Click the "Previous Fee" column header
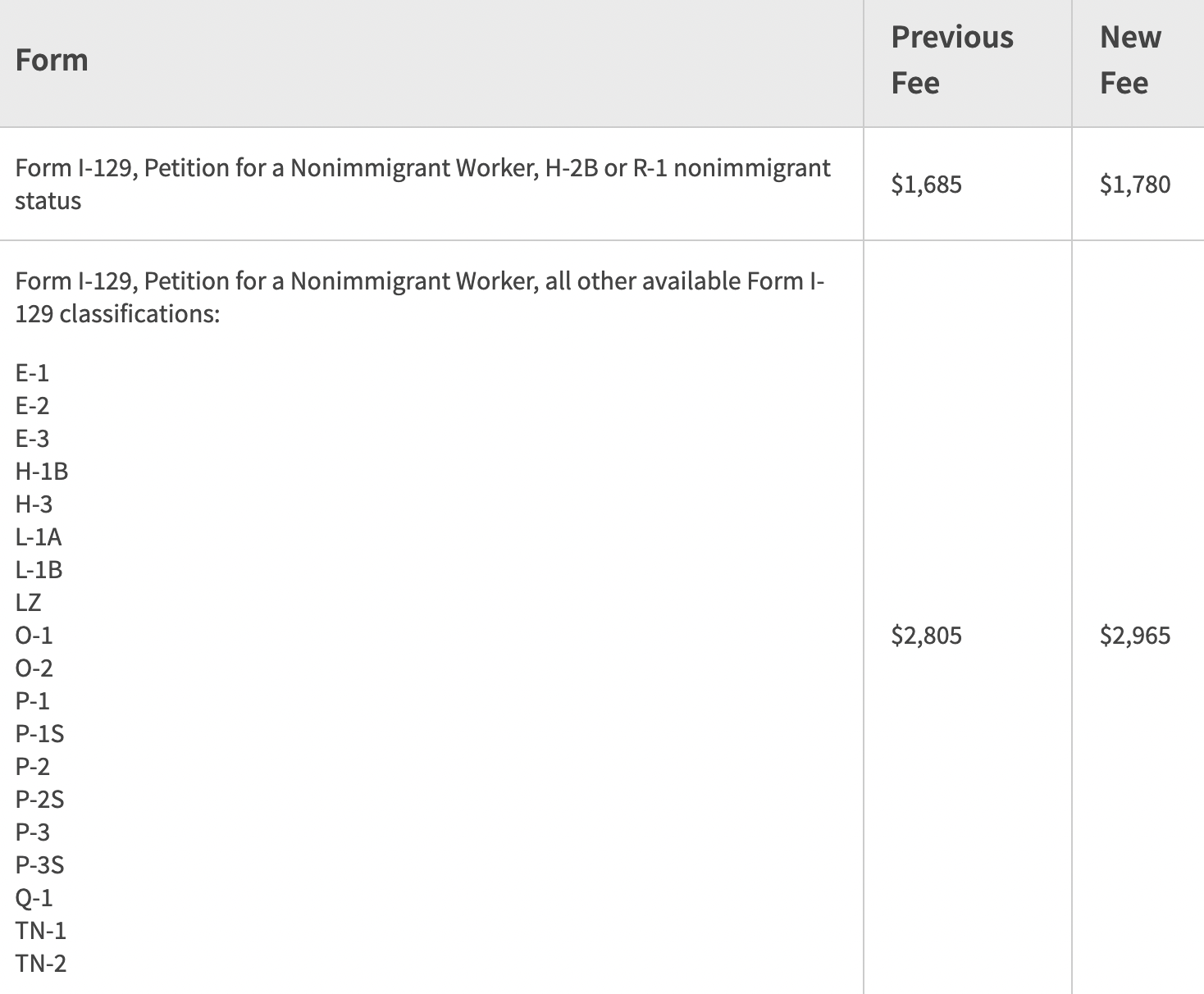Viewport: 1204px width, 994px height. [952, 60]
